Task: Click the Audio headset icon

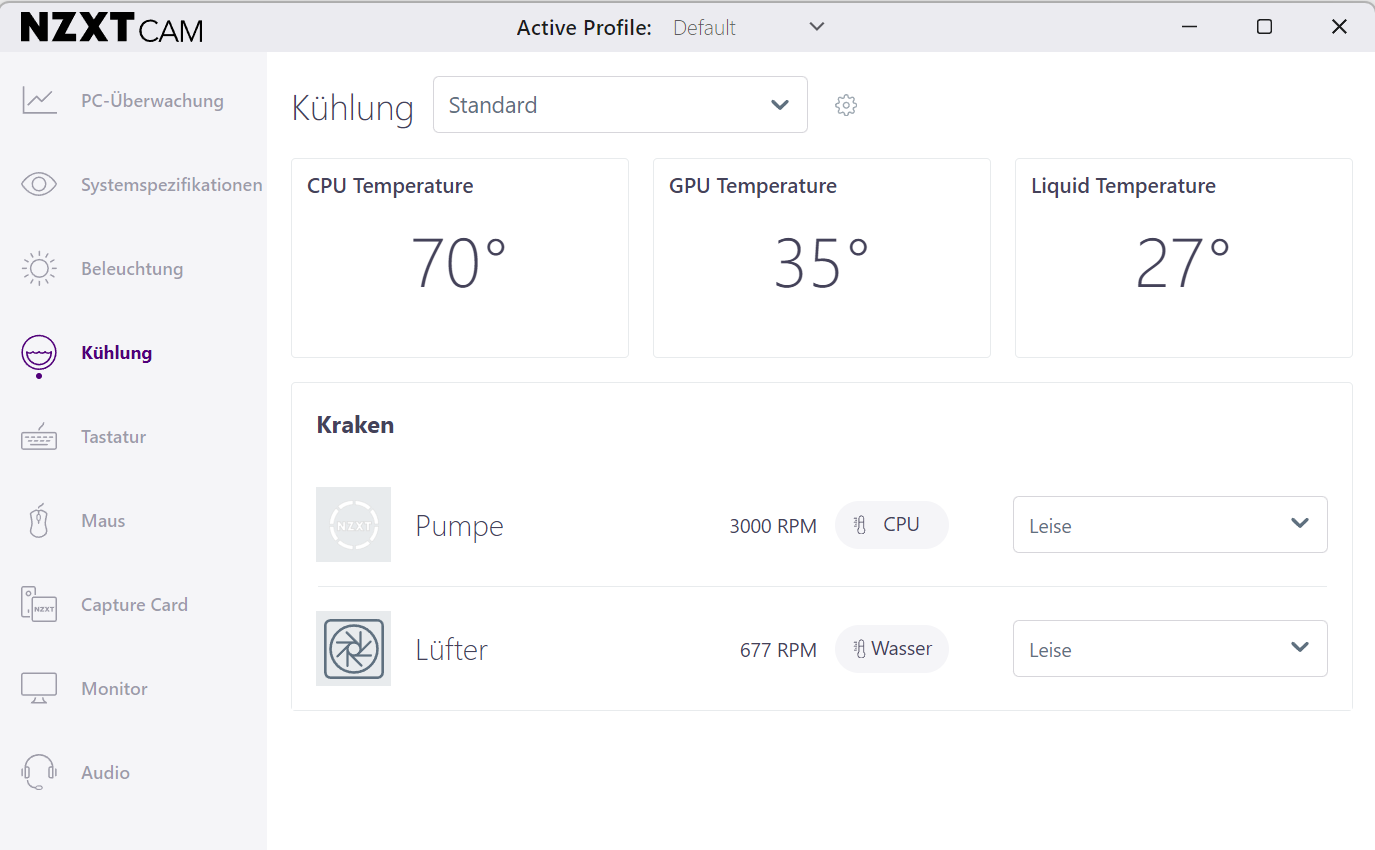Action: [39, 772]
